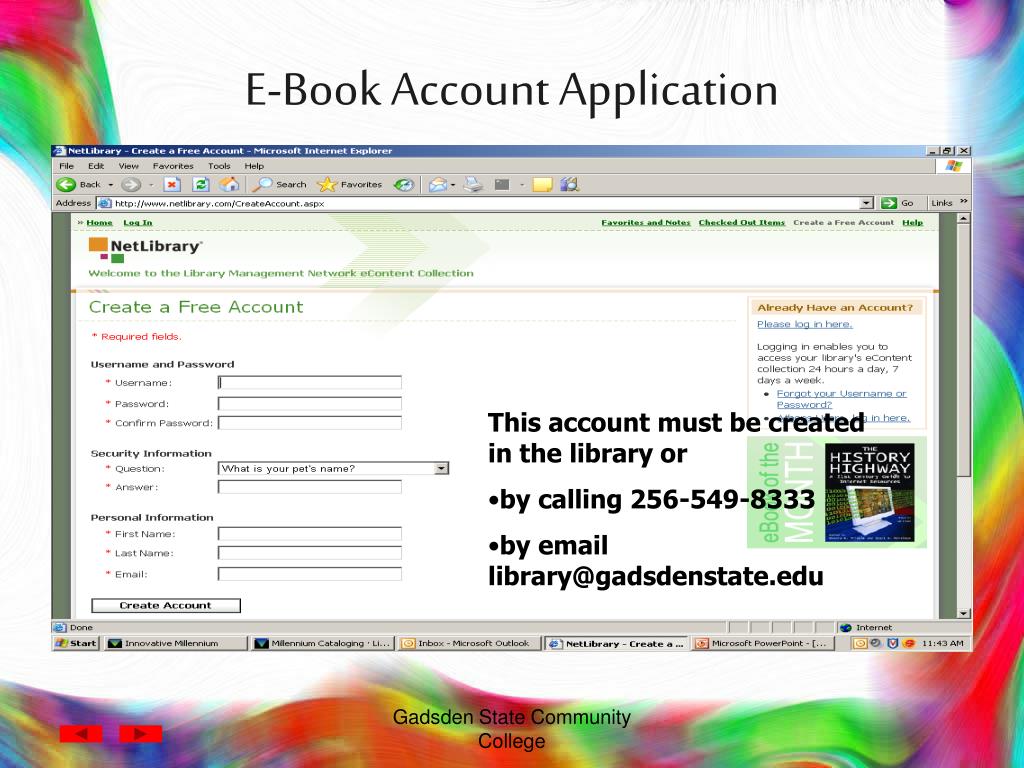Screen dimensions: 1024x768
Task: Click the security Answer field
Action: coord(310,487)
